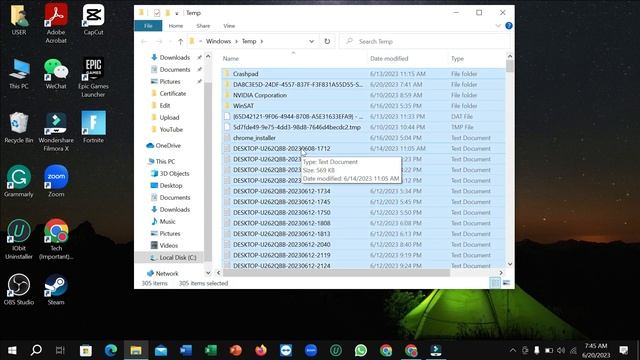Open This PC desktop icon
This screenshot has height=360, width=640.
(19, 74)
